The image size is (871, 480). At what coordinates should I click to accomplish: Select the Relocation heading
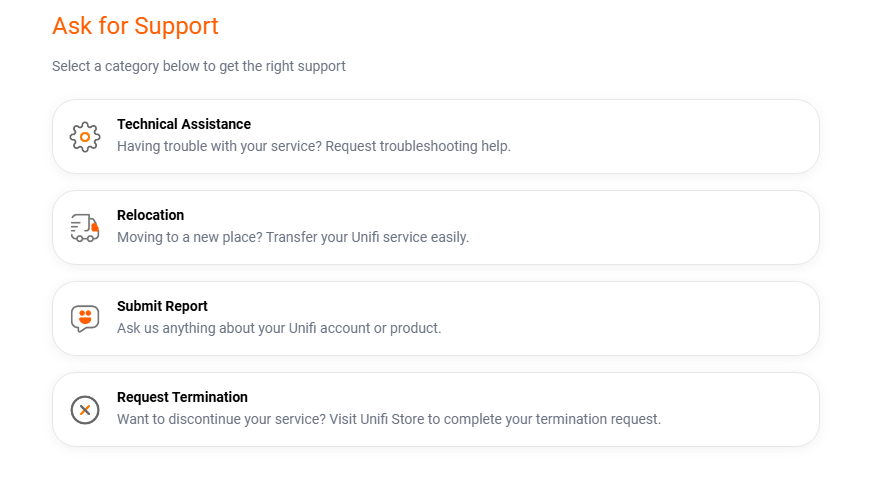151,215
